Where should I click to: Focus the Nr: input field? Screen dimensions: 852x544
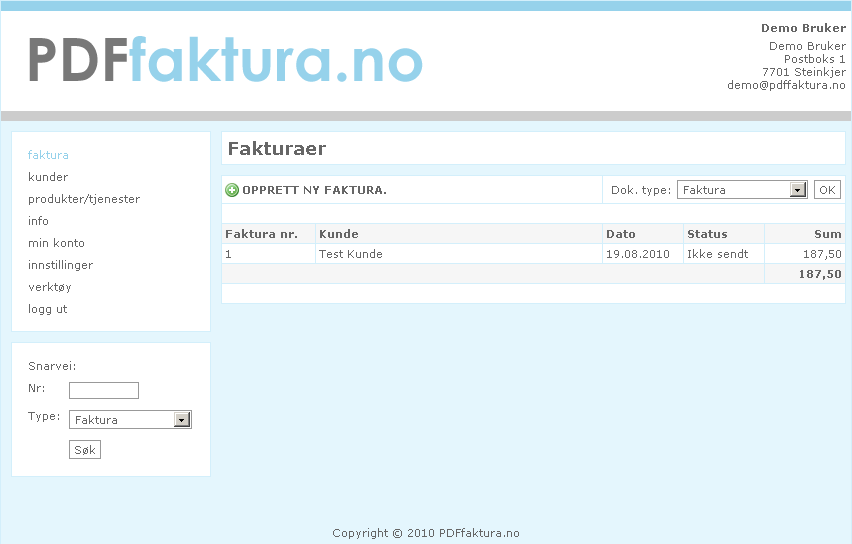coord(104,390)
